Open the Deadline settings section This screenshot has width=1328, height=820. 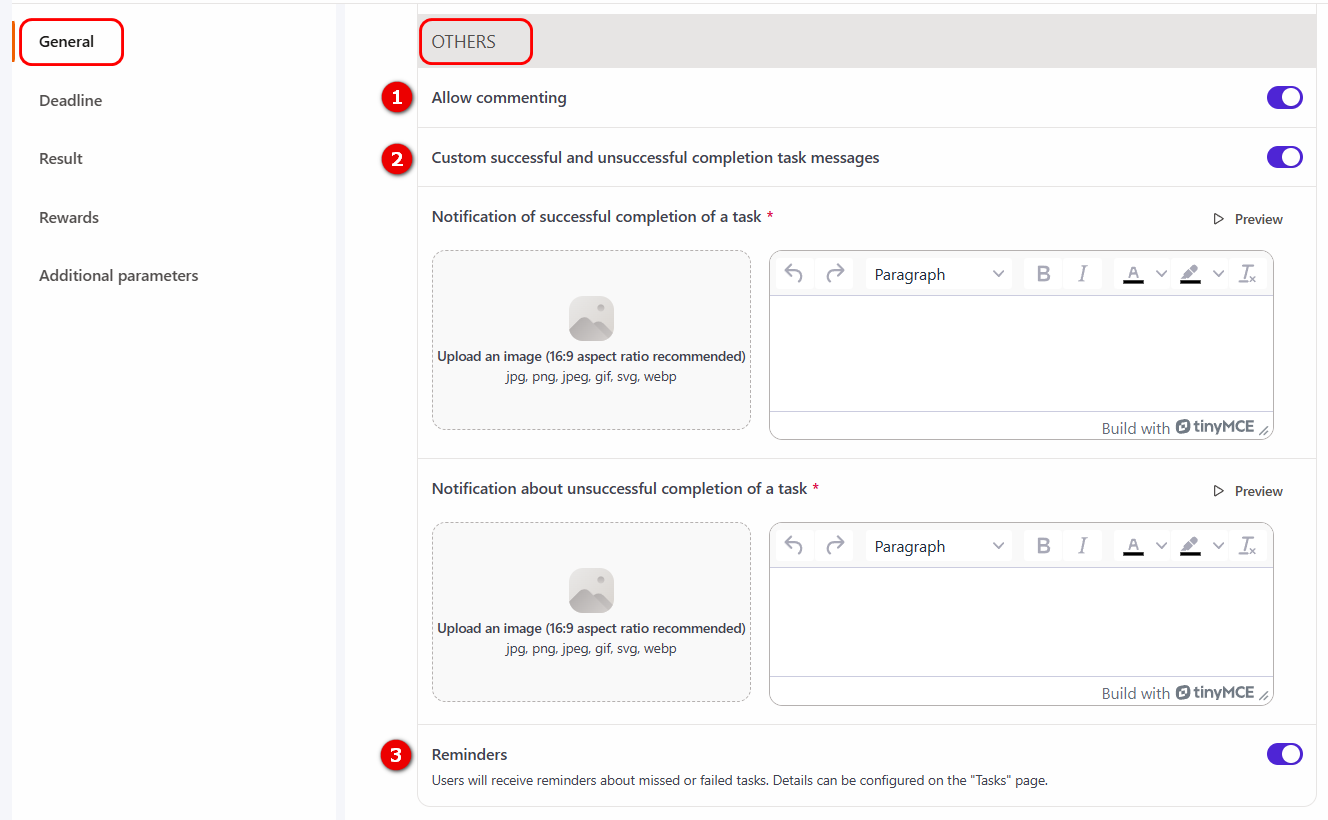pos(71,101)
